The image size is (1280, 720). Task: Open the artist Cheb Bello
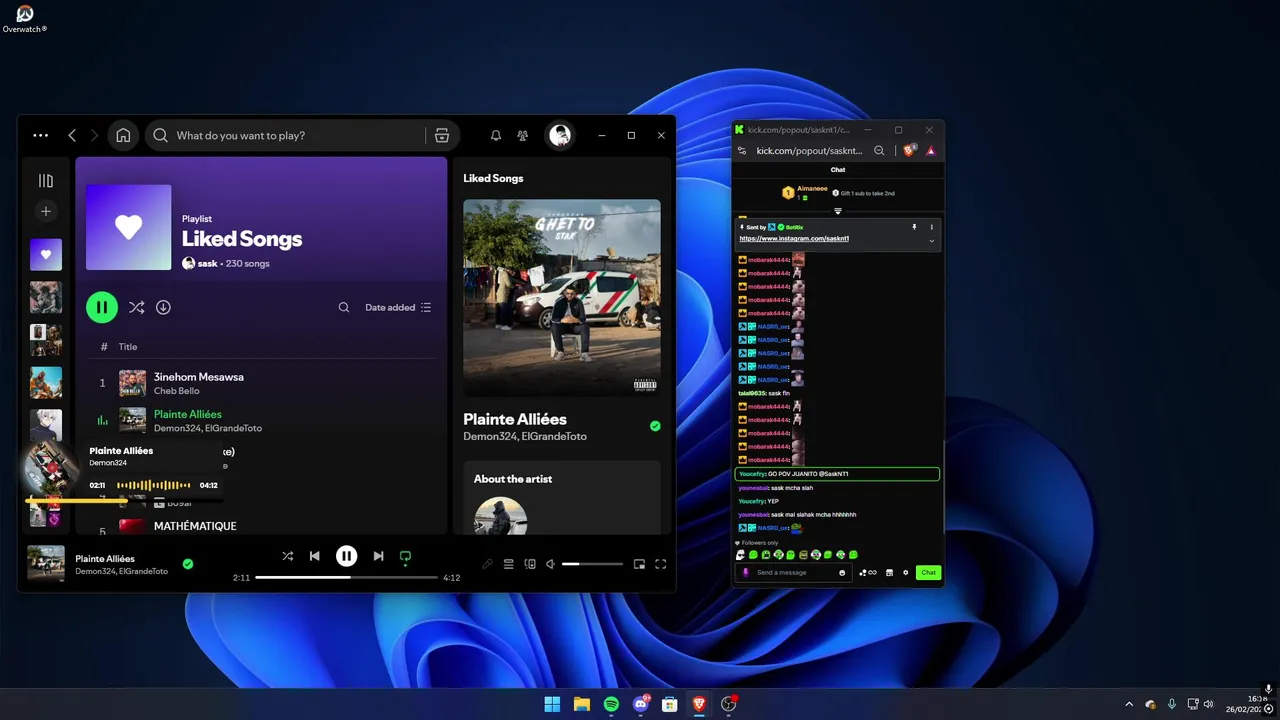pyautogui.click(x=177, y=391)
